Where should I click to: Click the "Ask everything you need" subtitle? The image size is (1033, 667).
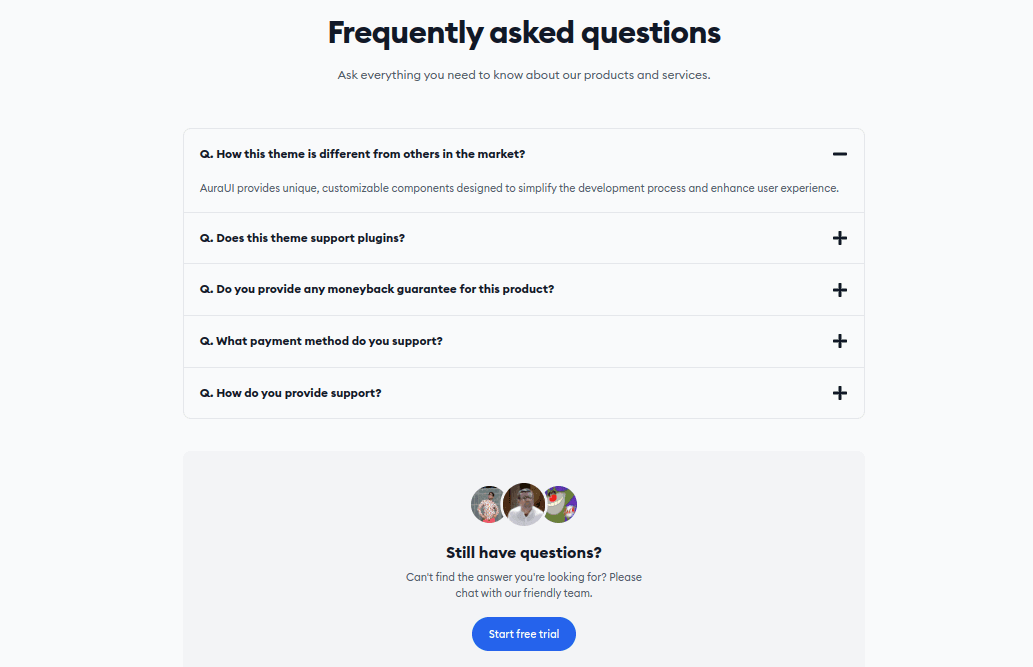click(x=524, y=75)
